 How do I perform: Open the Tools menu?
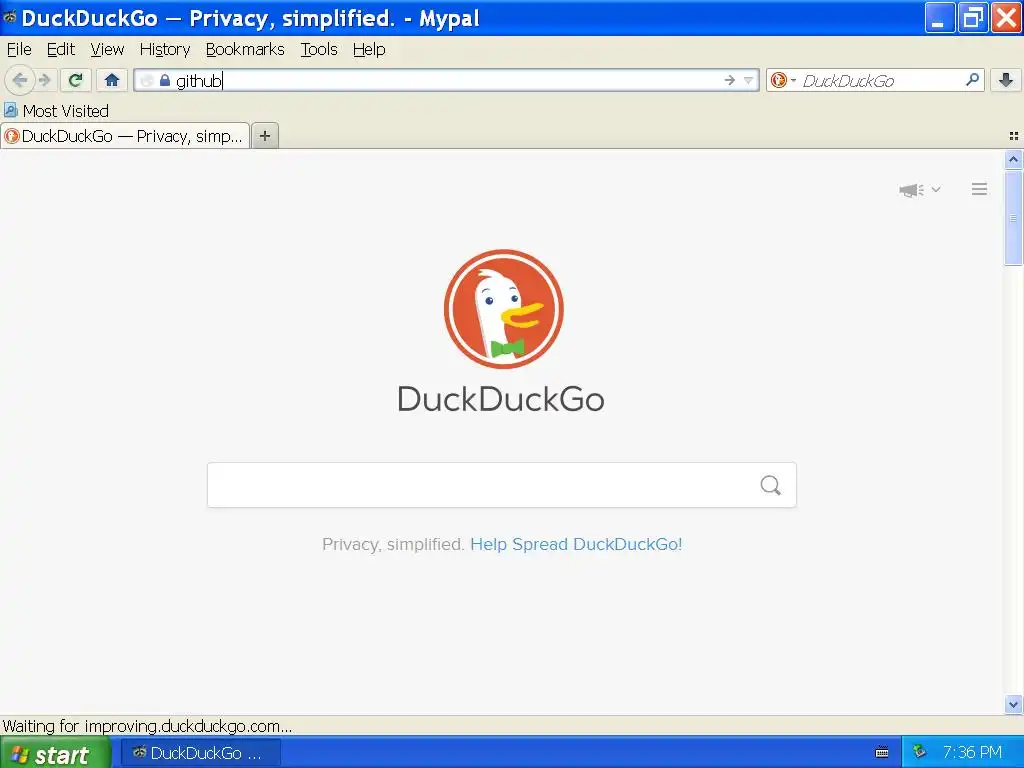319,50
